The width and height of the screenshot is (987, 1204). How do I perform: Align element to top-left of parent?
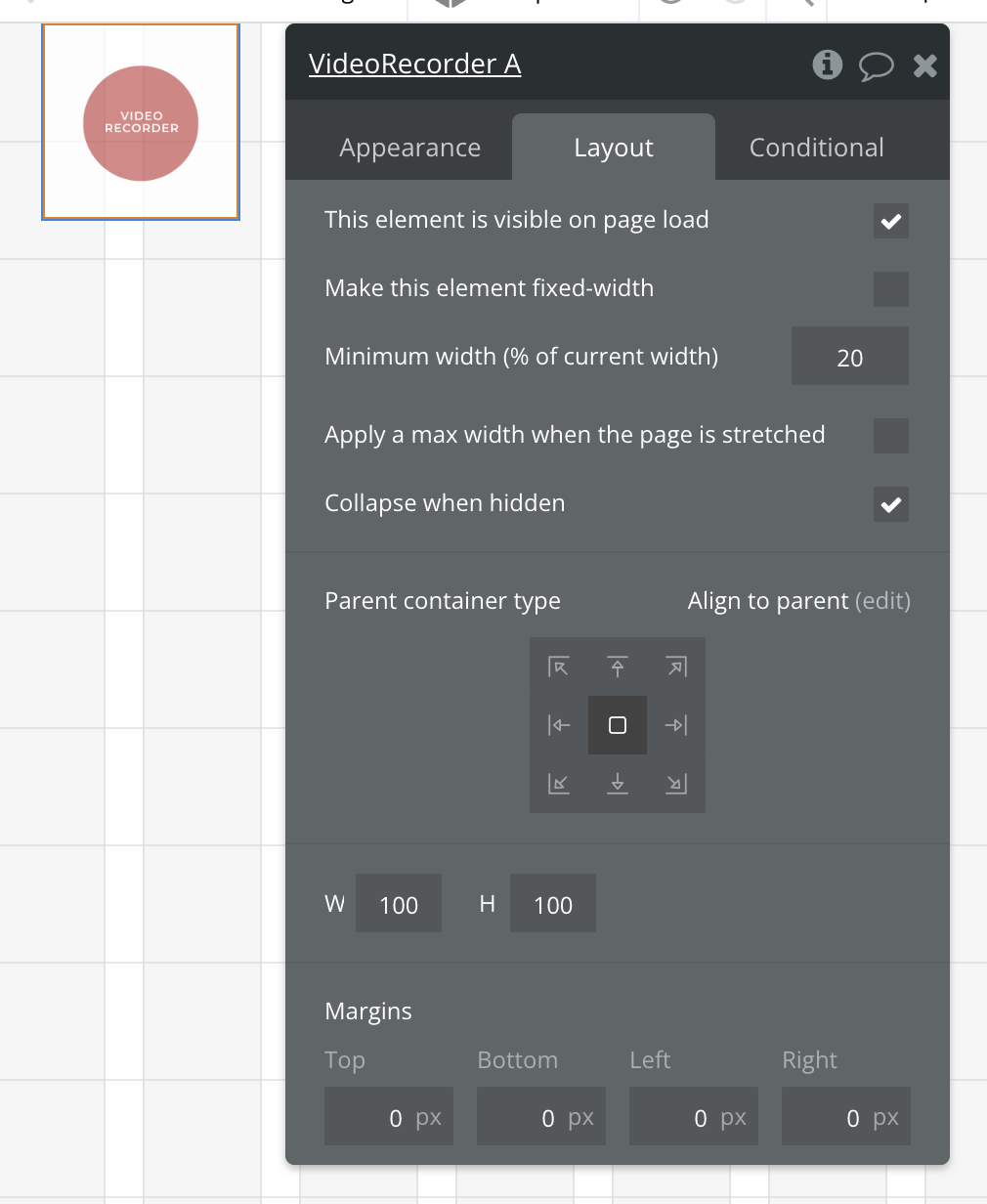(x=559, y=666)
